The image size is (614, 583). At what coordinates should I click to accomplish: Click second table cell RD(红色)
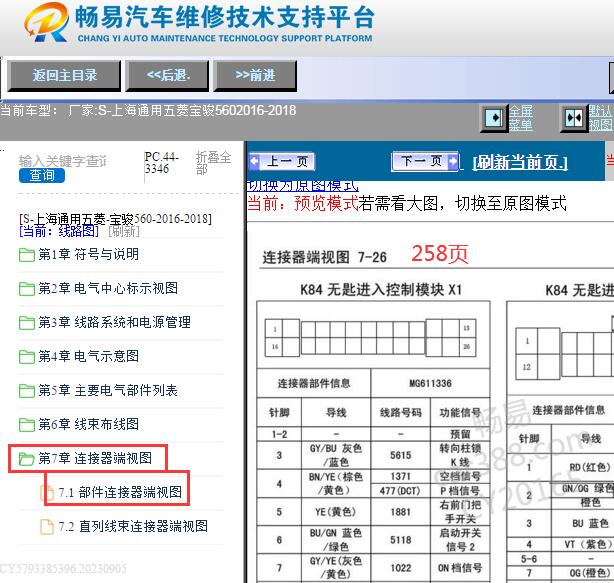coord(590,467)
